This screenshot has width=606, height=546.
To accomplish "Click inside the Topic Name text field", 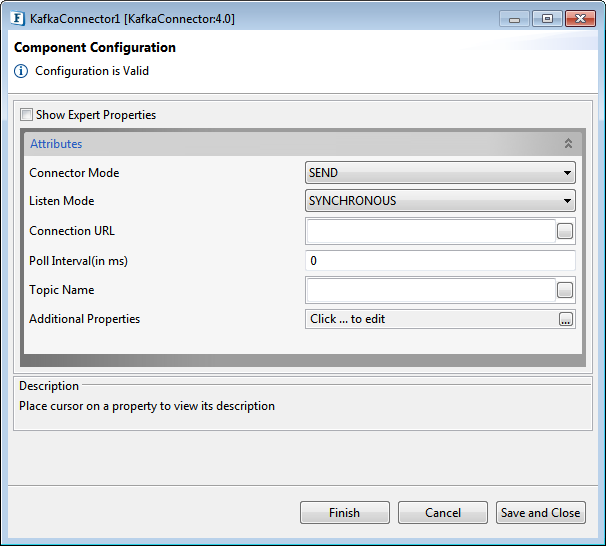I will point(431,290).
